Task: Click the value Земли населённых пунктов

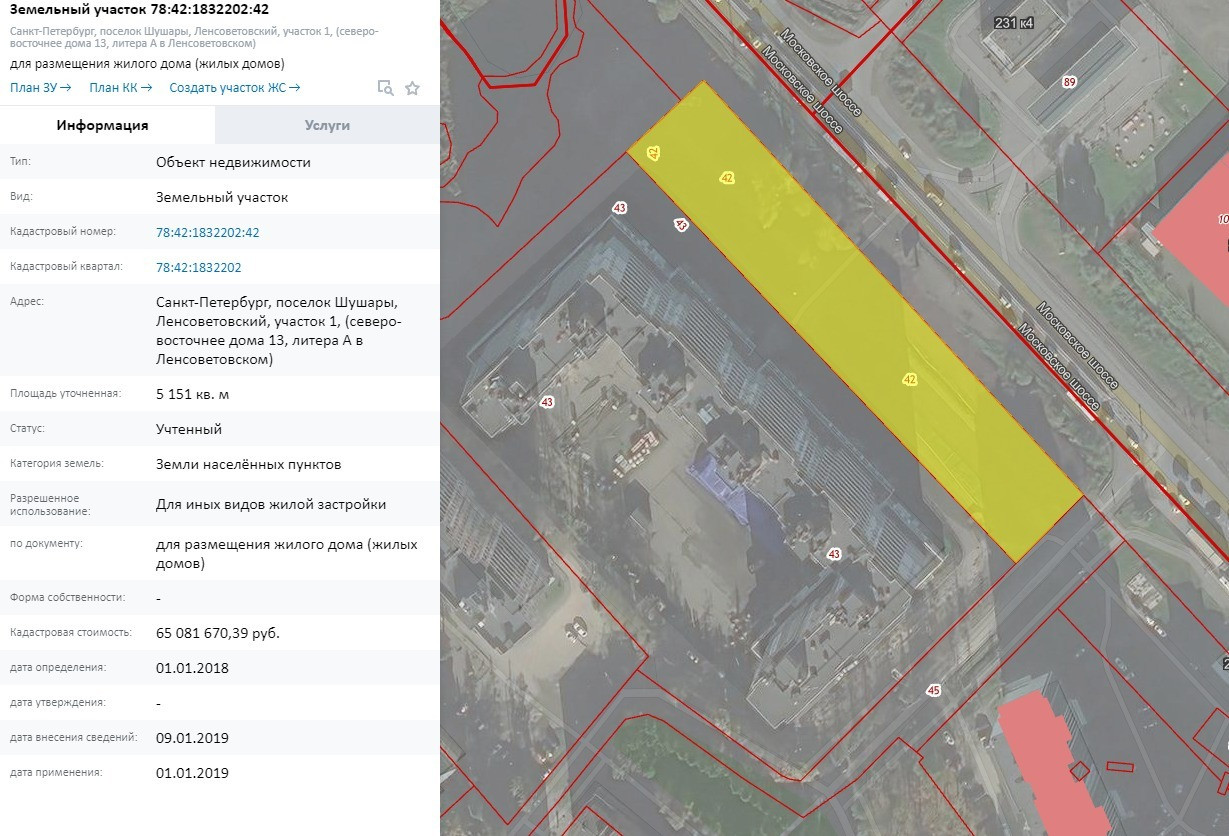Action: point(249,464)
